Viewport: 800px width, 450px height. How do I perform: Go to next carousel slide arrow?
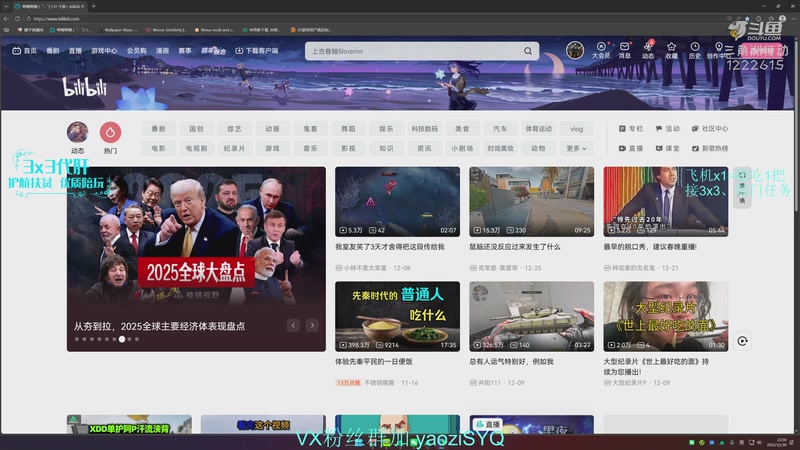click(312, 325)
